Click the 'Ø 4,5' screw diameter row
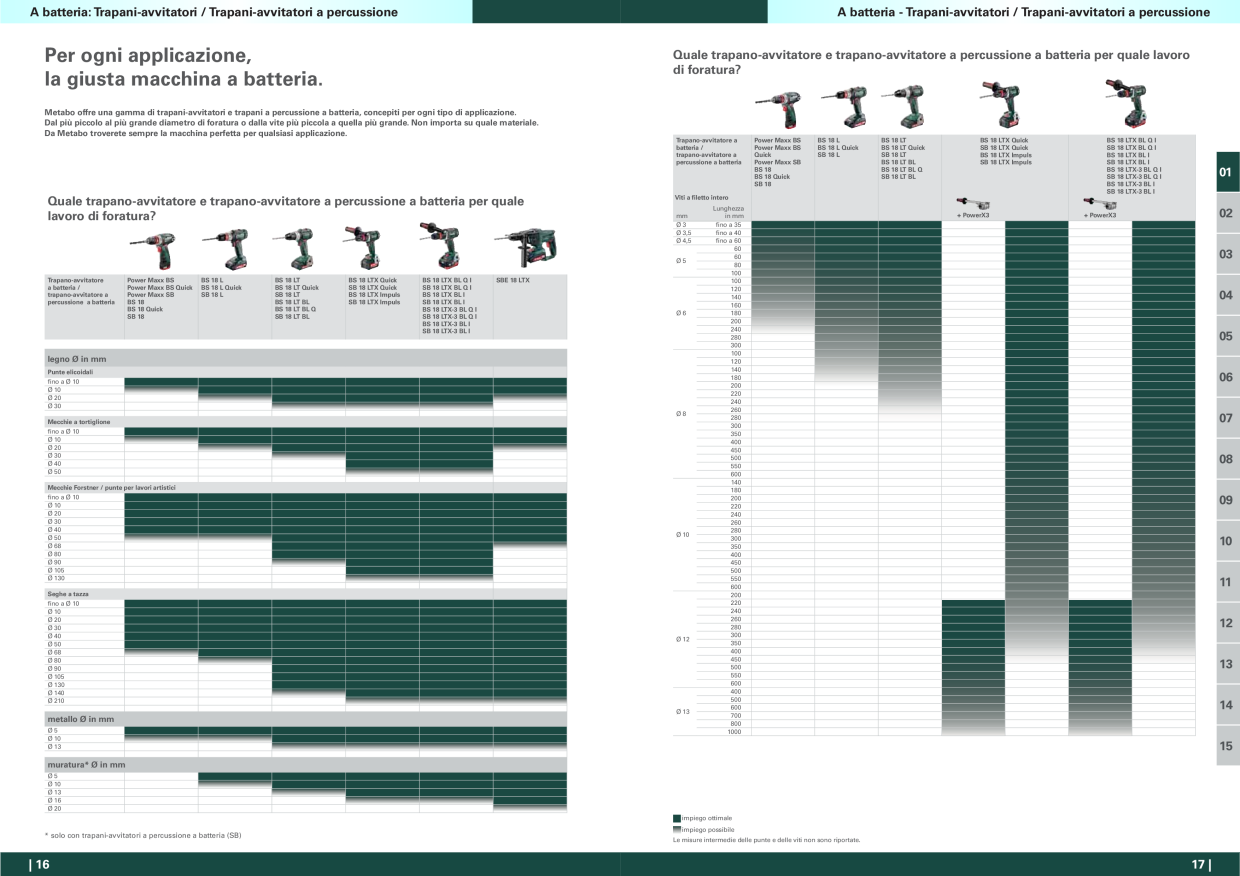Image resolution: width=1240 pixels, height=876 pixels. click(684, 241)
